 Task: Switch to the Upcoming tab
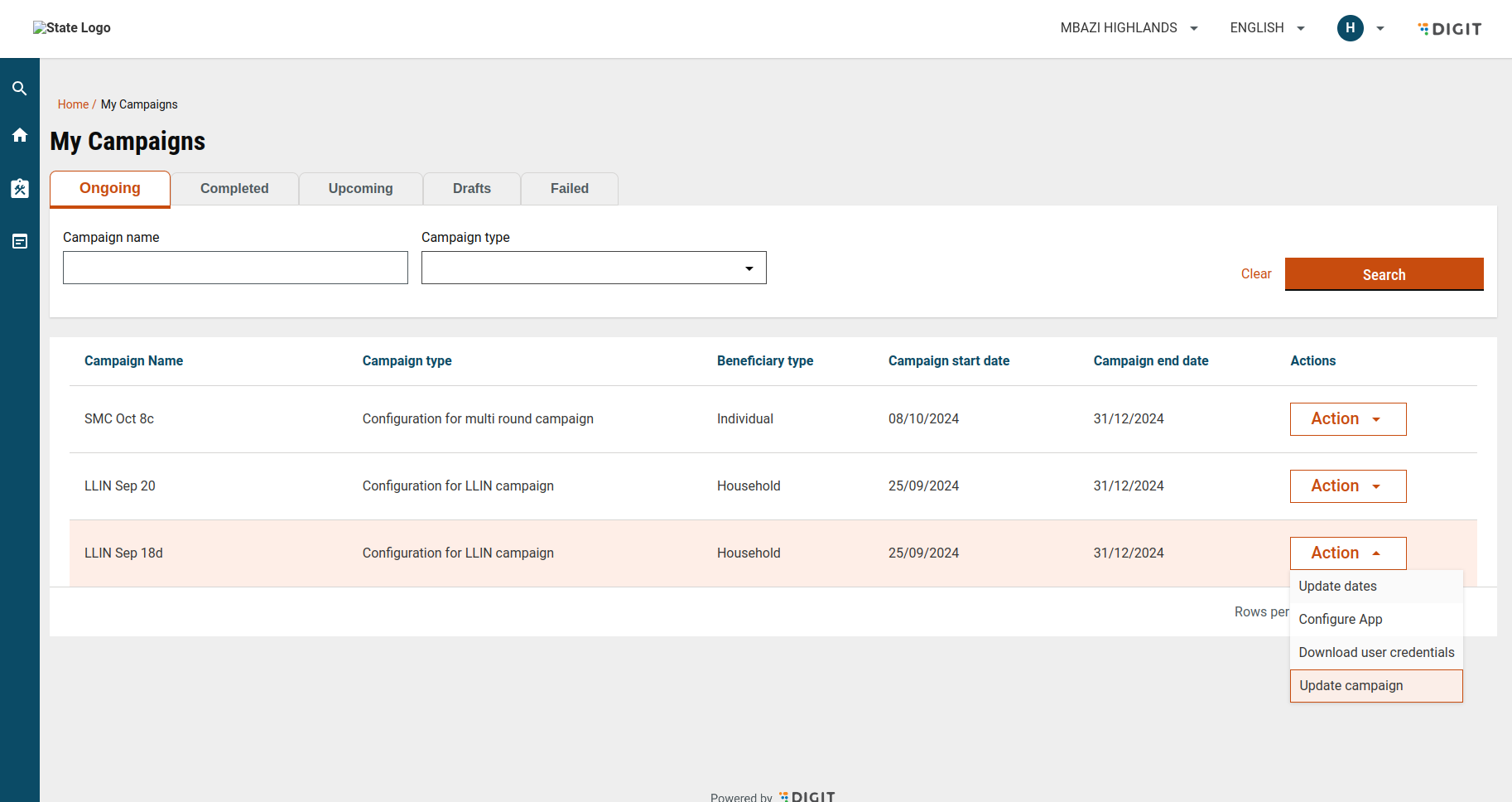pos(360,189)
